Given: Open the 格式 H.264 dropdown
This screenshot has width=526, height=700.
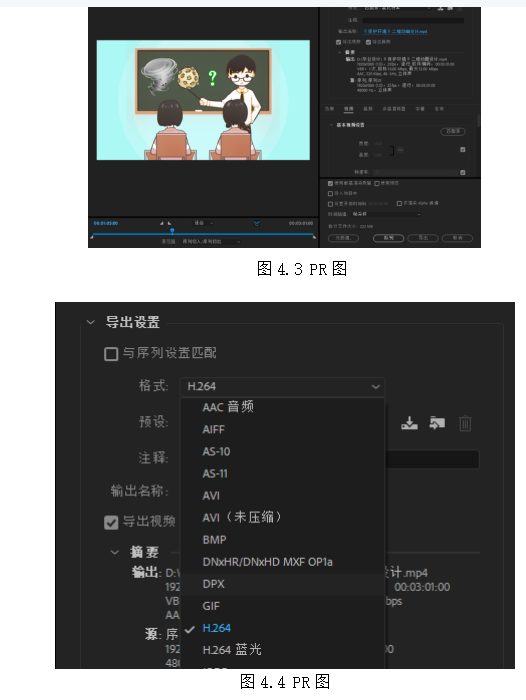Looking at the screenshot, I should [283, 387].
